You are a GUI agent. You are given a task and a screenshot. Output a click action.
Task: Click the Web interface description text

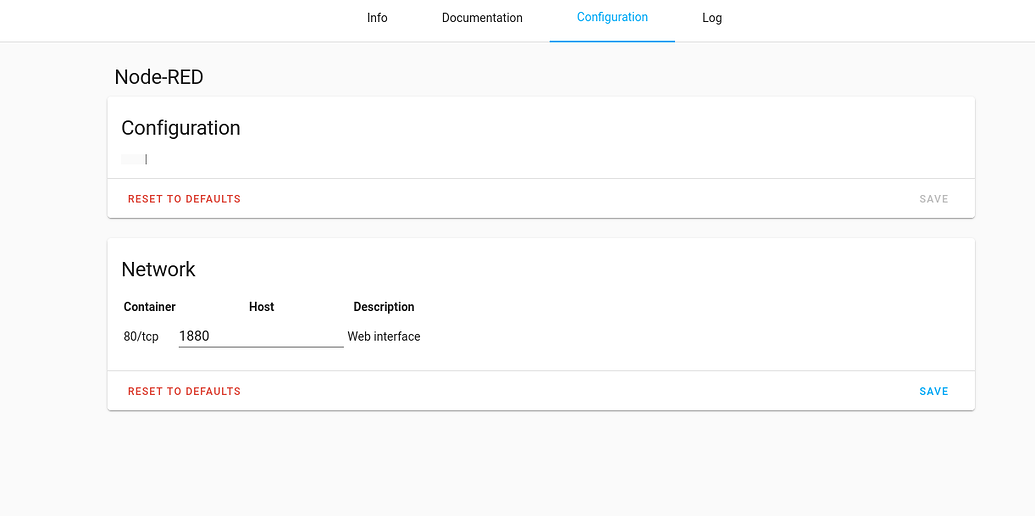384,337
